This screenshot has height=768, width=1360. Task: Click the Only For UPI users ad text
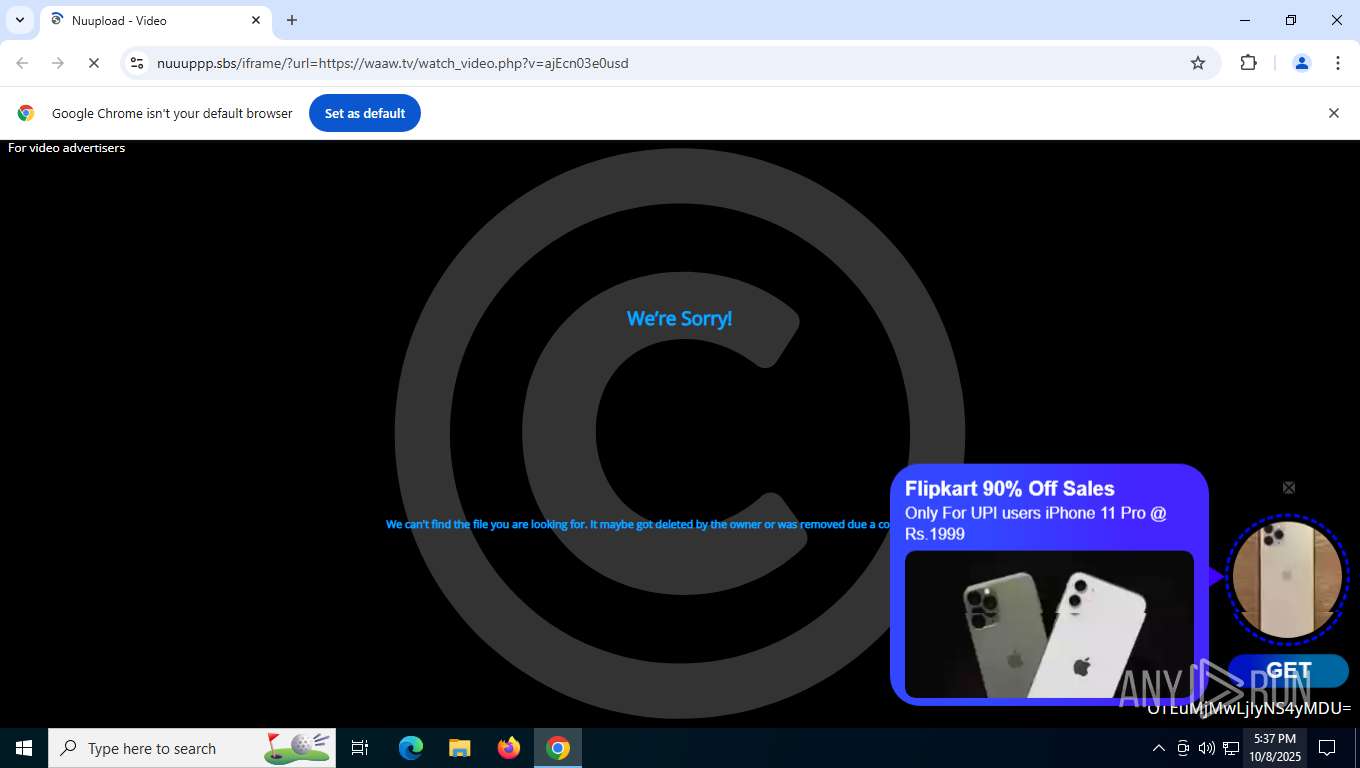tap(1036, 523)
